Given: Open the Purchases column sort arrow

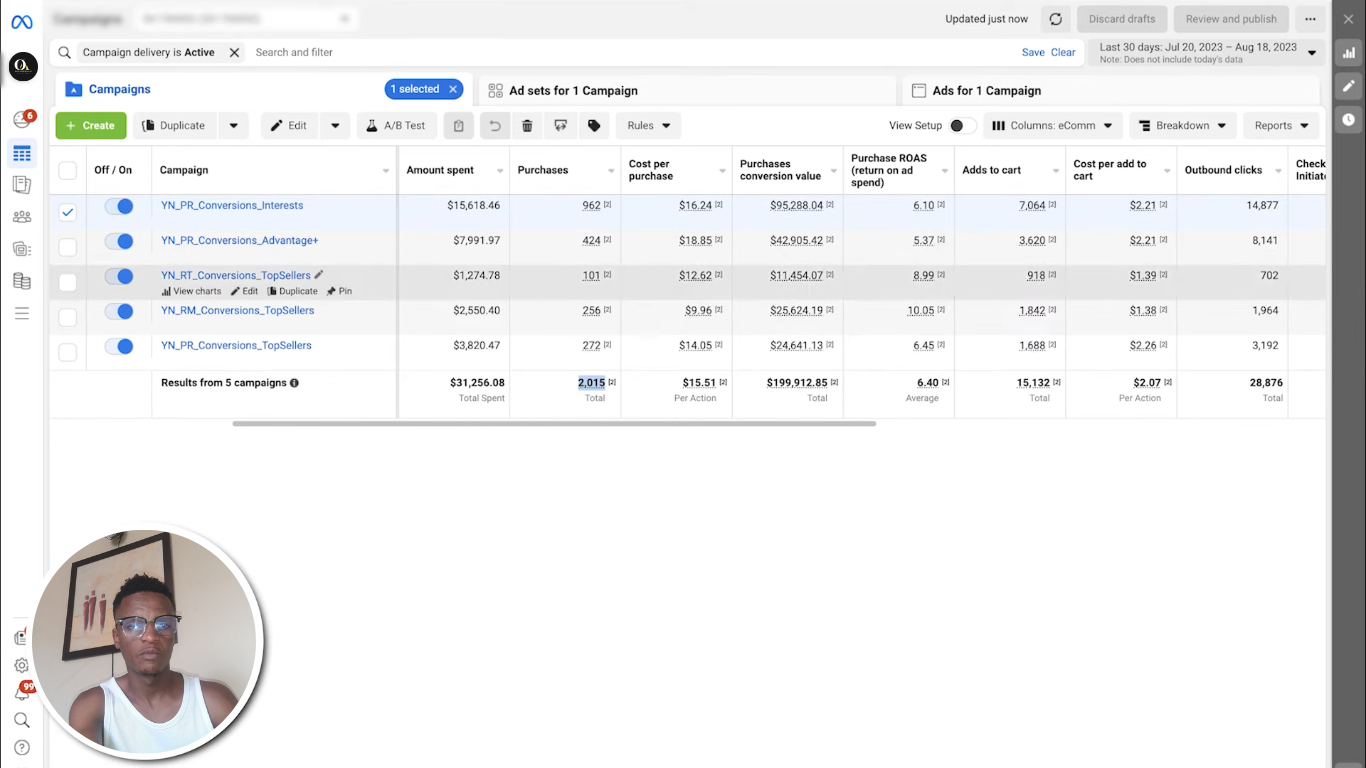Looking at the screenshot, I should [611, 171].
